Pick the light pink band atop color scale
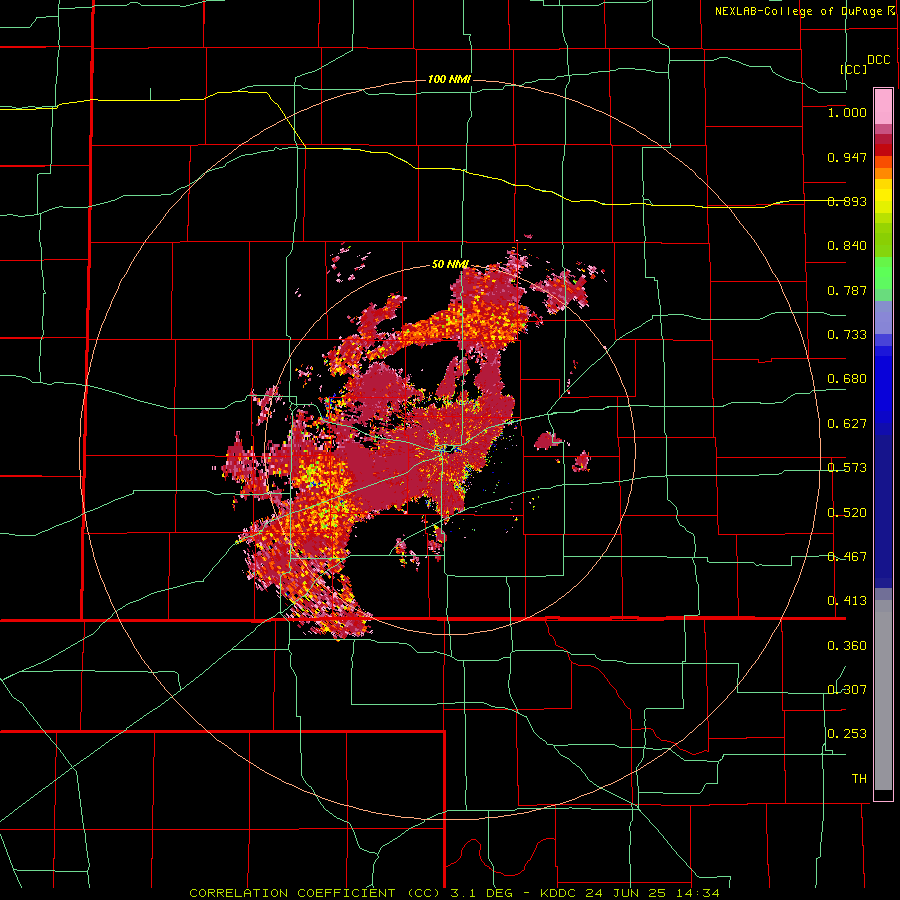 tap(883, 106)
